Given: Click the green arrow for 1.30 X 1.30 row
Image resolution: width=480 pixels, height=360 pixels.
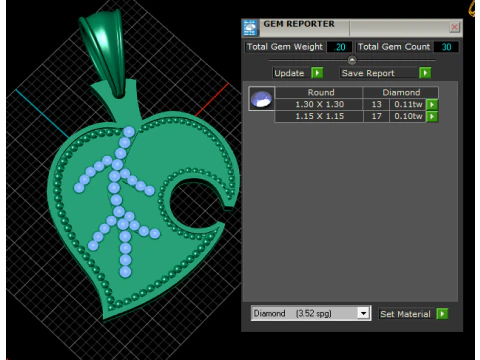Looking at the screenshot, I should point(432,104).
